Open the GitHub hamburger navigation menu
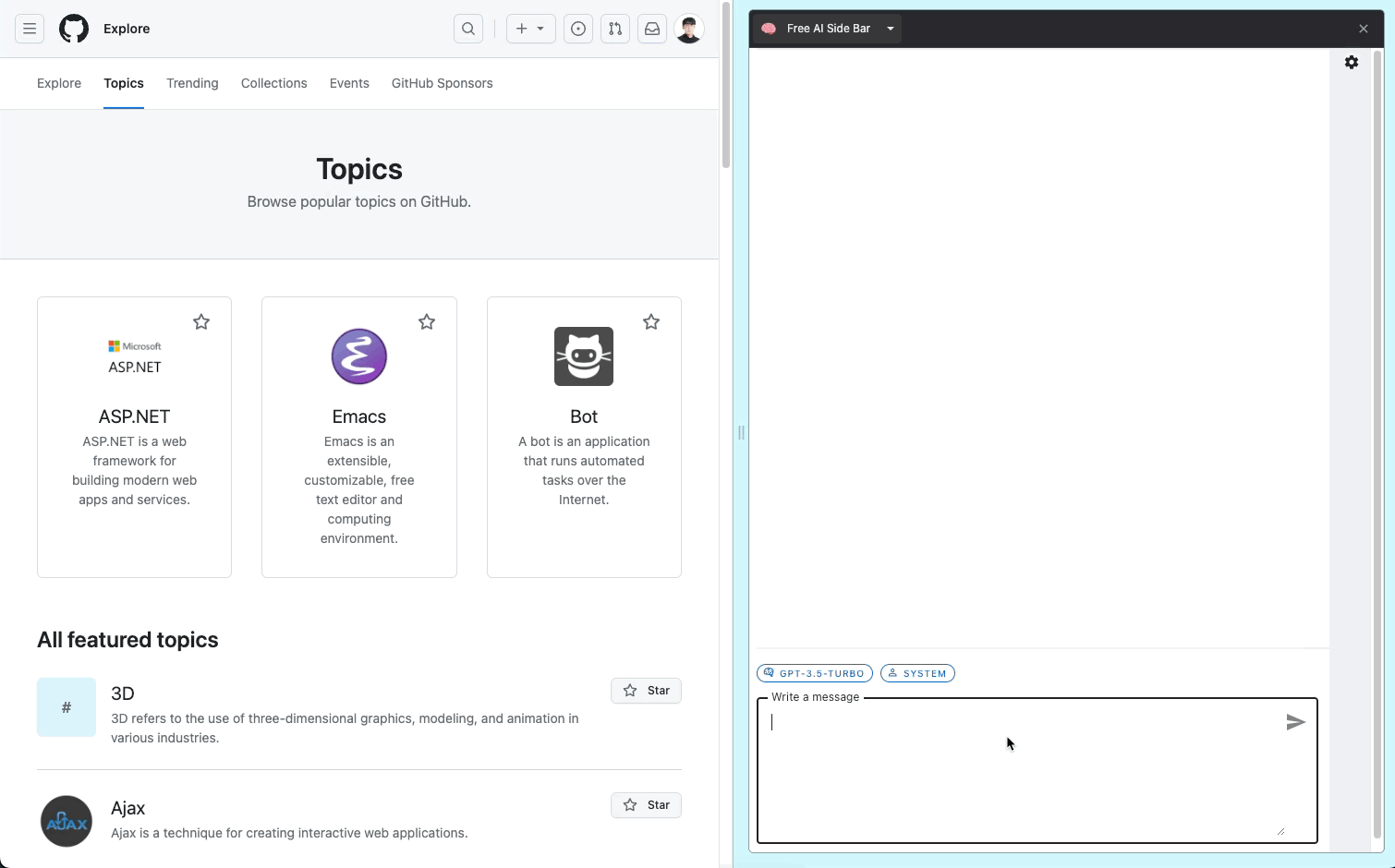The height and width of the screenshot is (868, 1395). click(30, 29)
